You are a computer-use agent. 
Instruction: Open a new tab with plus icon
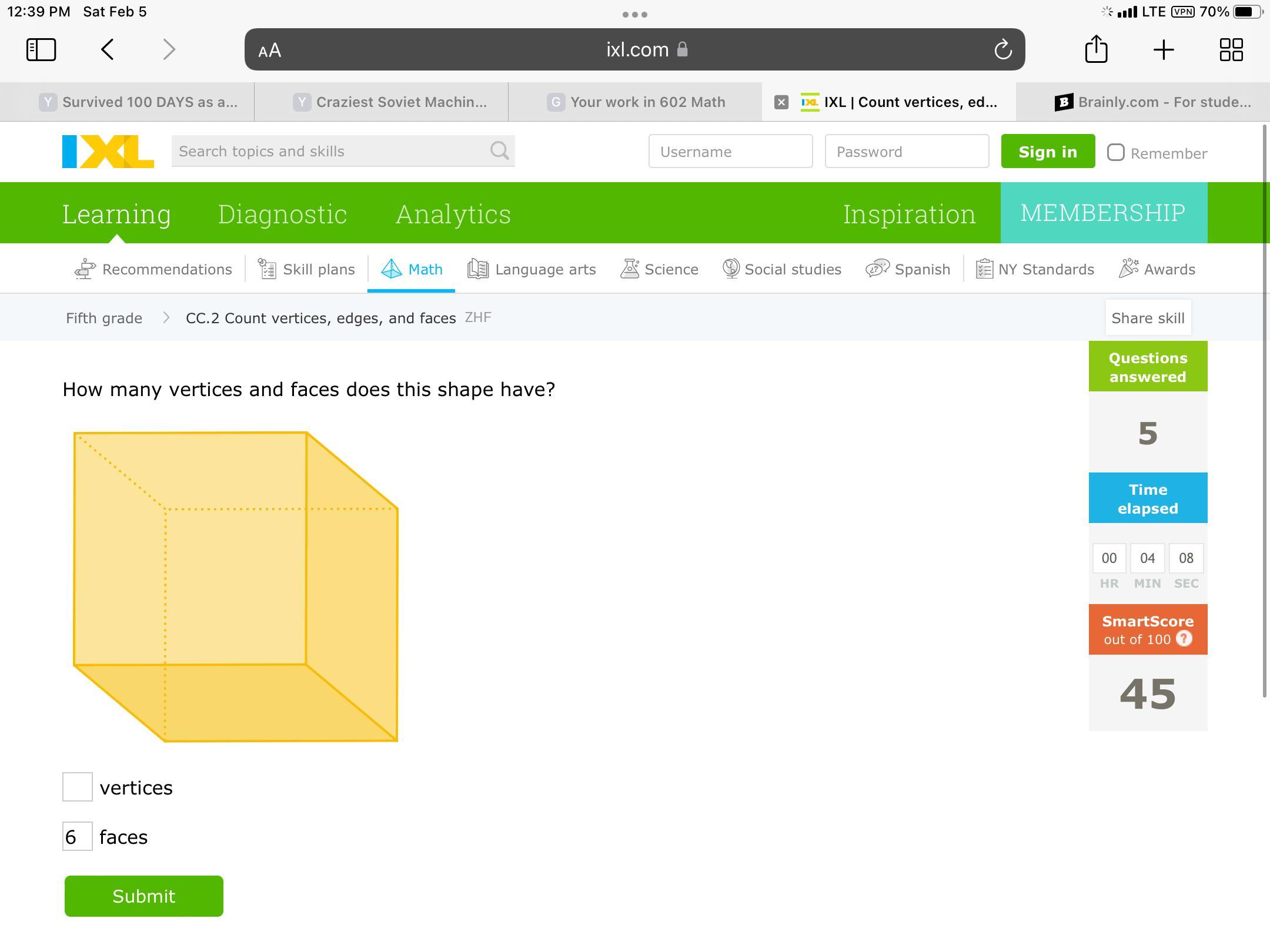pos(1164,50)
